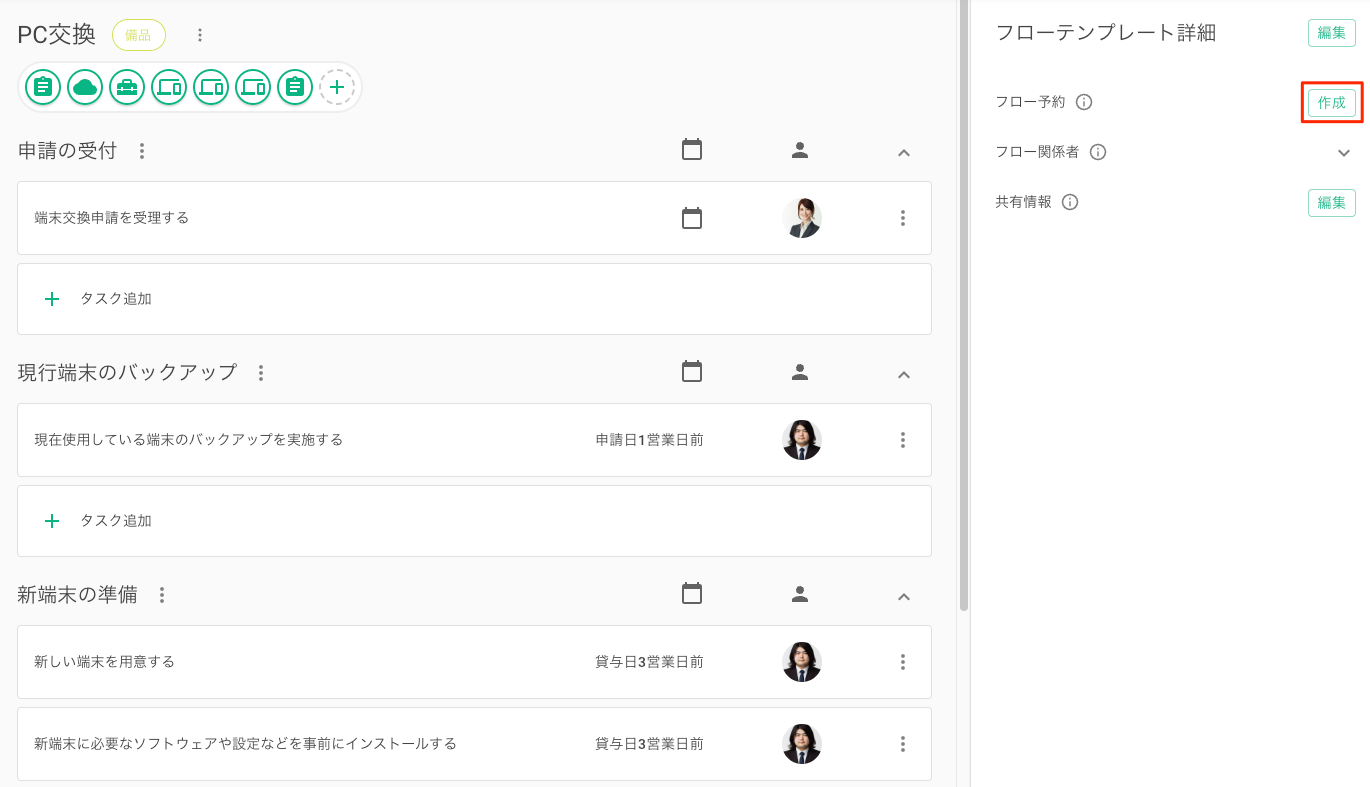The image size is (1370, 787).
Task: Collapse the 現行端末のバックアップ section
Action: [903, 374]
